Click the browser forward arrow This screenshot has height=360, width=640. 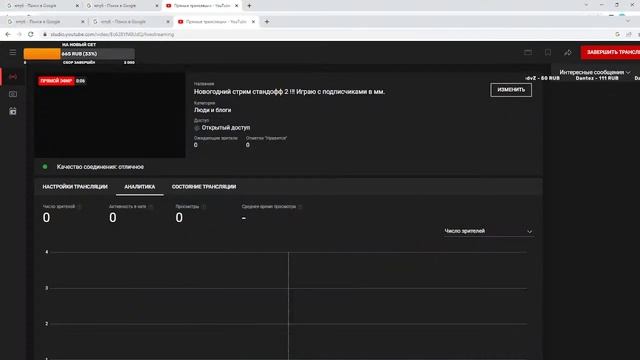[19, 34]
